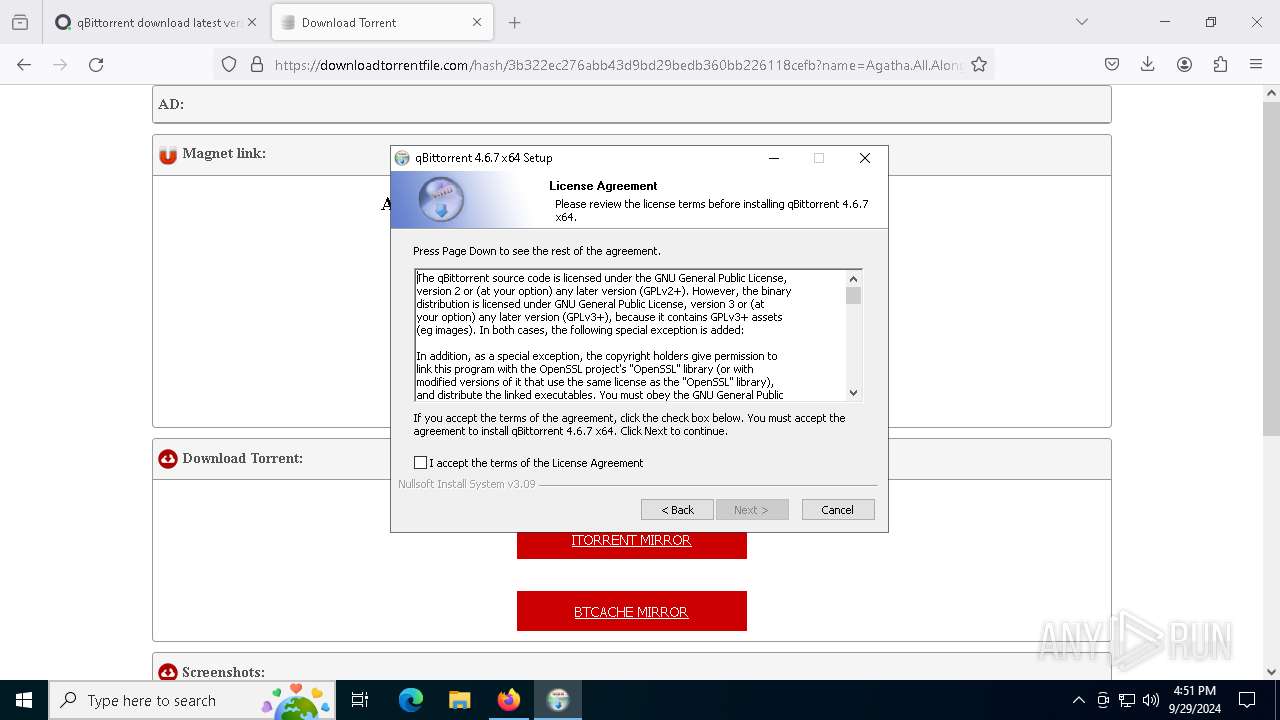Open the Save to Pocket icon
Image resolution: width=1280 pixels, height=720 pixels.
[x=1112, y=64]
